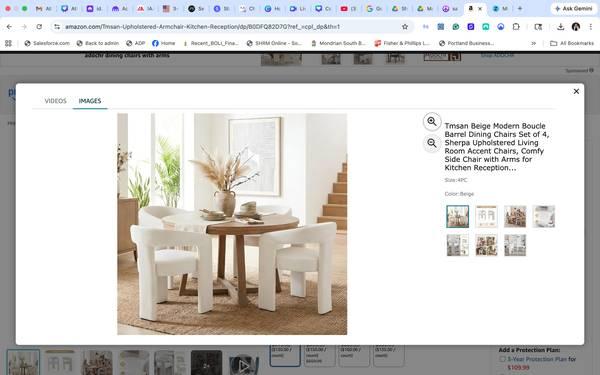Image resolution: width=600 pixels, height=375 pixels.
Task: Open the Salesforce.com bookmark
Action: tap(47, 43)
